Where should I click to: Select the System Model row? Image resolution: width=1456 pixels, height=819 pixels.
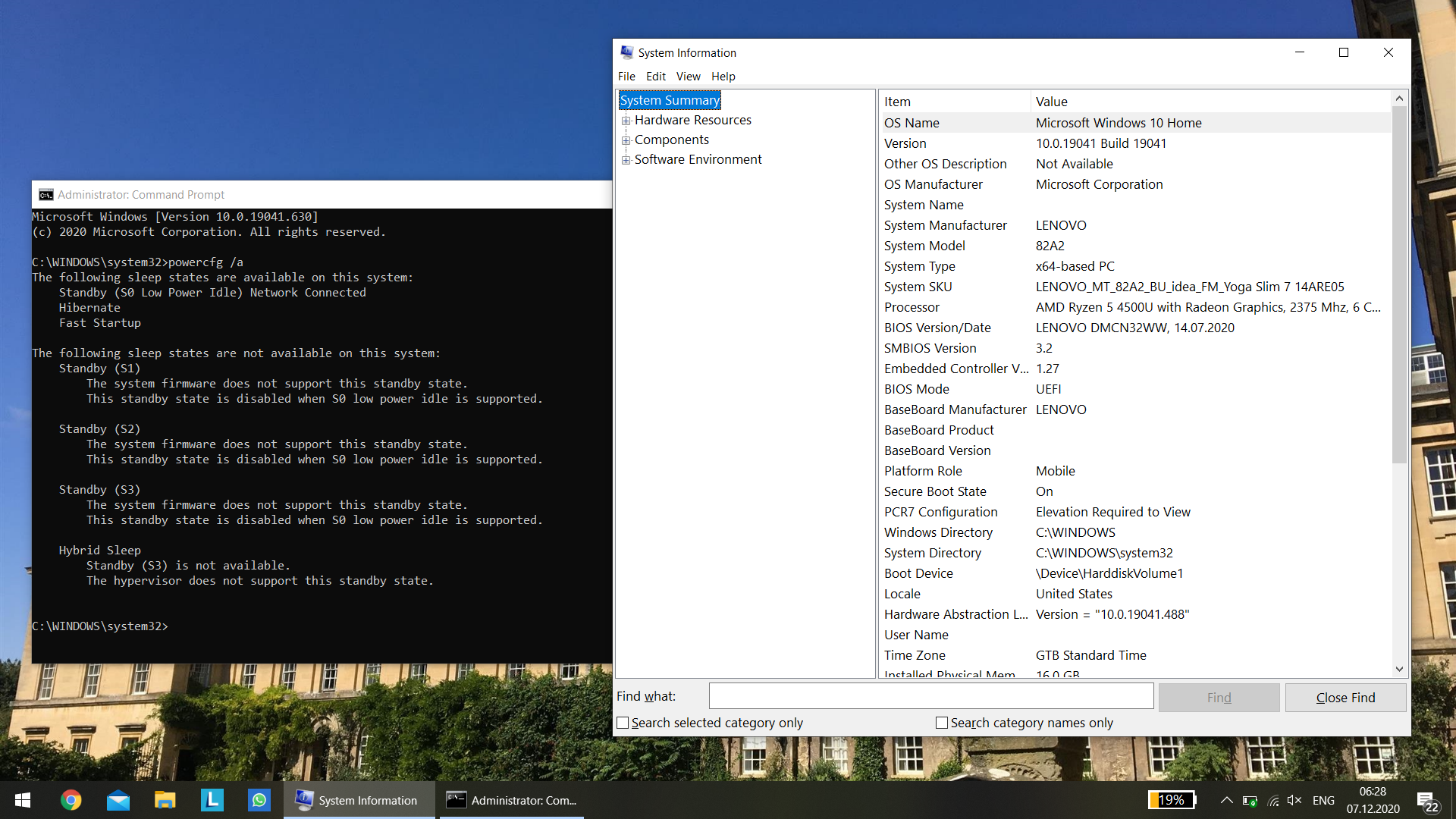coord(1135,246)
